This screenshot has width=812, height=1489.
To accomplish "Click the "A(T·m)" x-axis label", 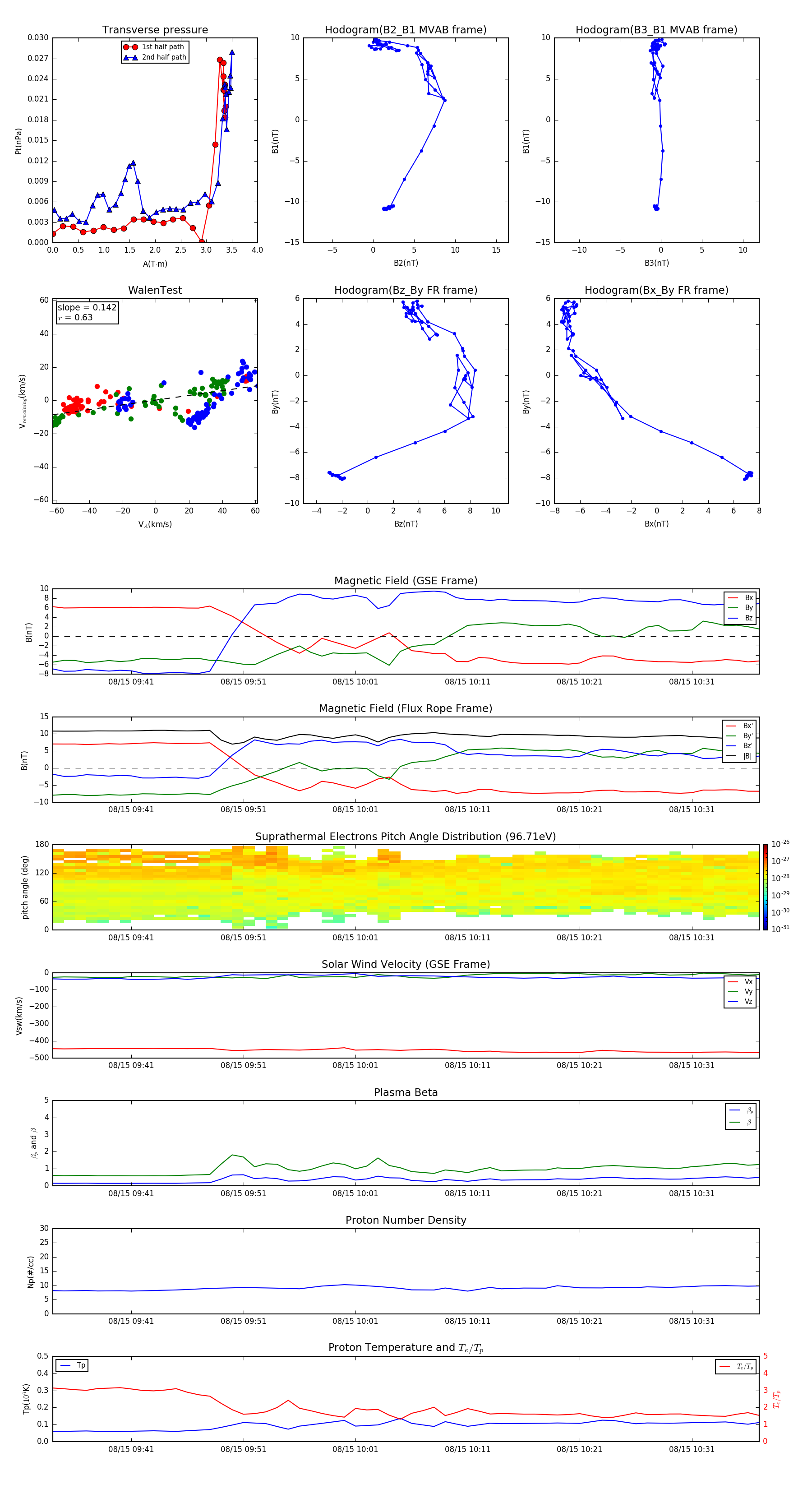I will pos(155,264).
